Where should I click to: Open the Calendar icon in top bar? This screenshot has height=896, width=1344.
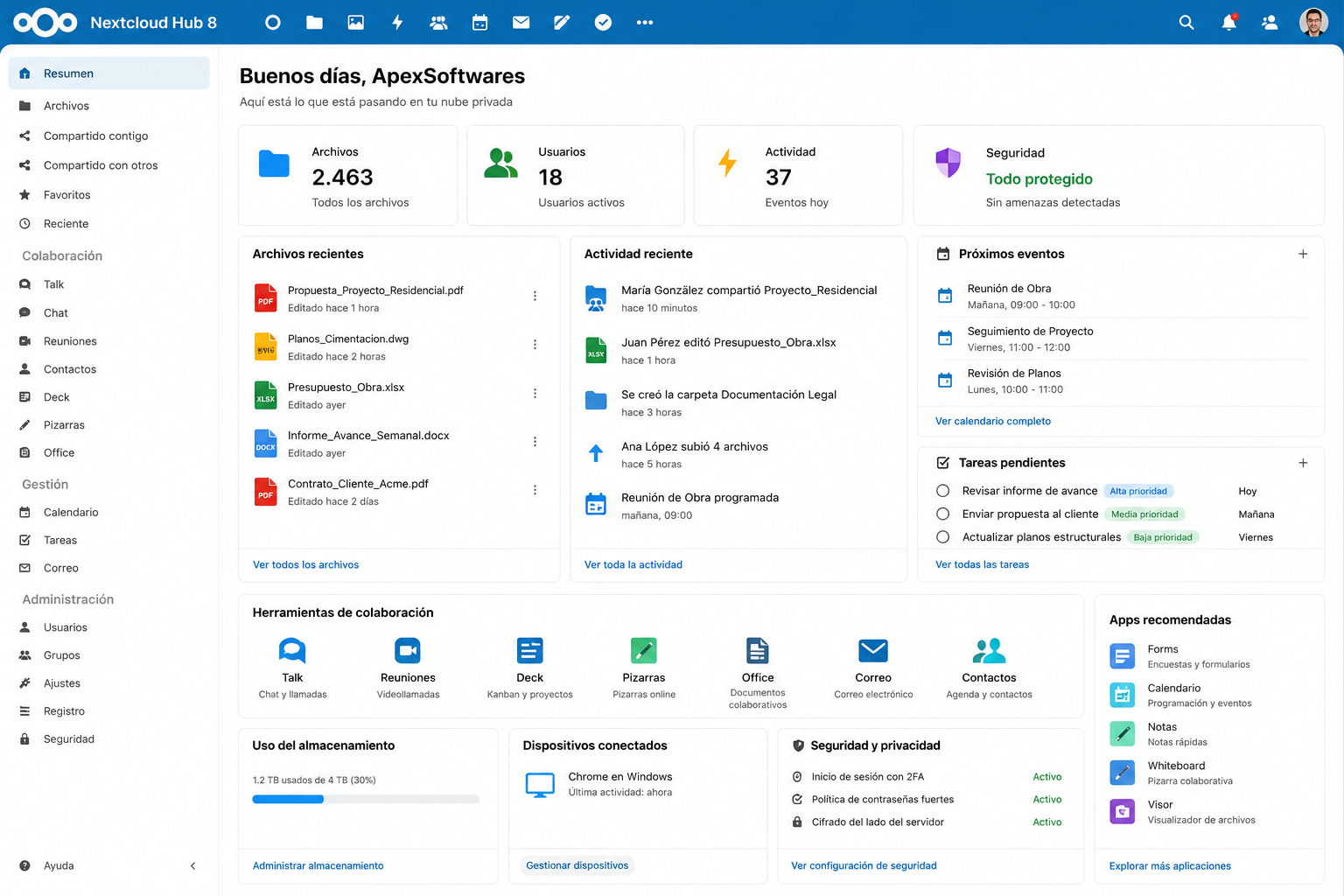pos(479,23)
